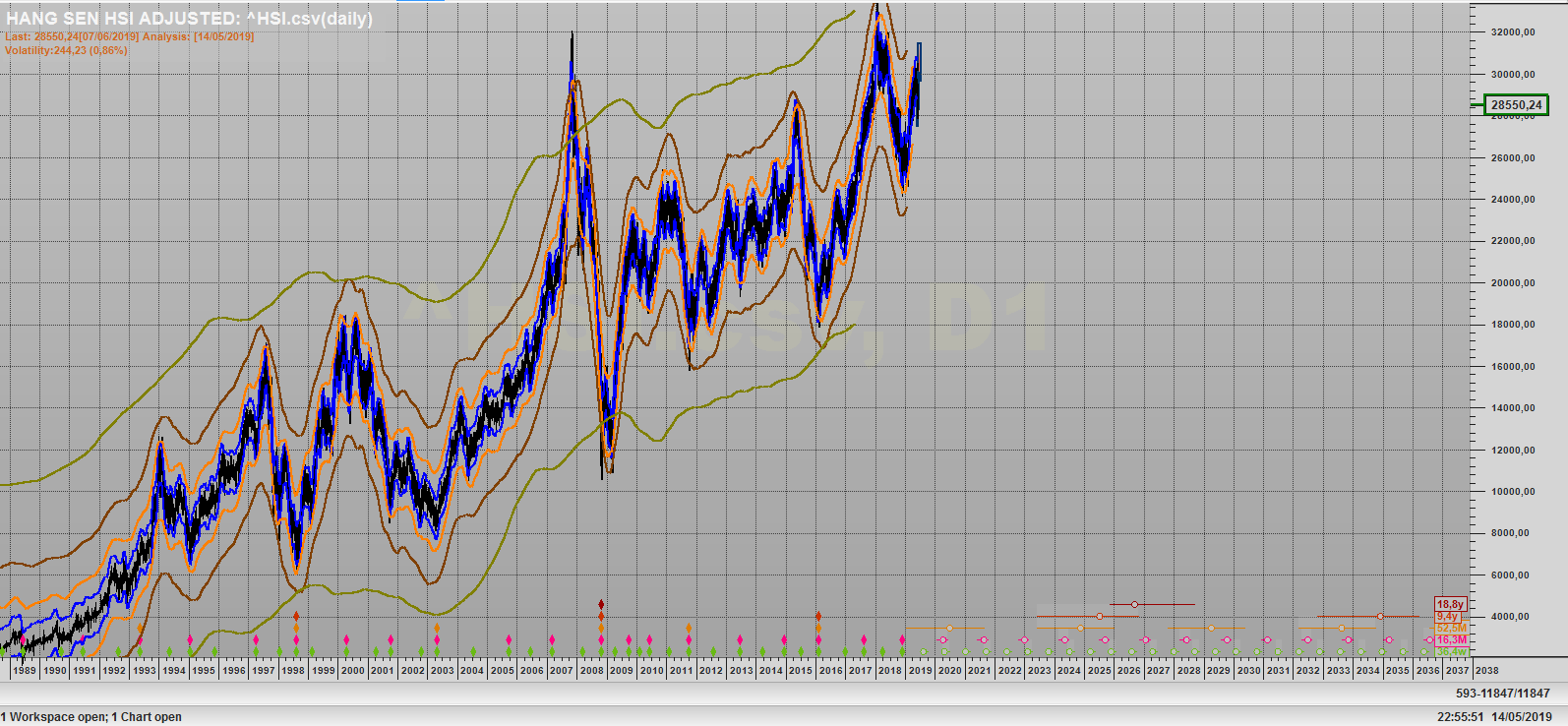Click the orange projection marker at 2024

coord(1080,628)
